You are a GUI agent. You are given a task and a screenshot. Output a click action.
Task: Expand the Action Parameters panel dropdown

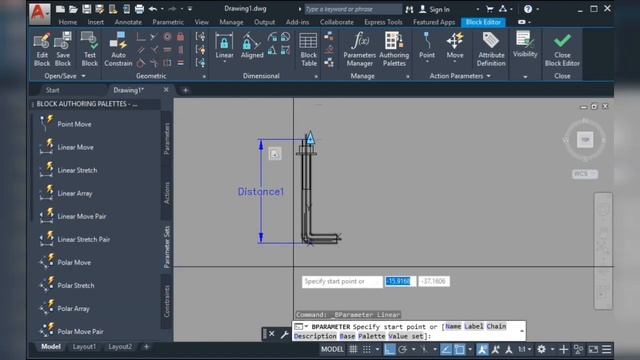pyautogui.click(x=489, y=76)
